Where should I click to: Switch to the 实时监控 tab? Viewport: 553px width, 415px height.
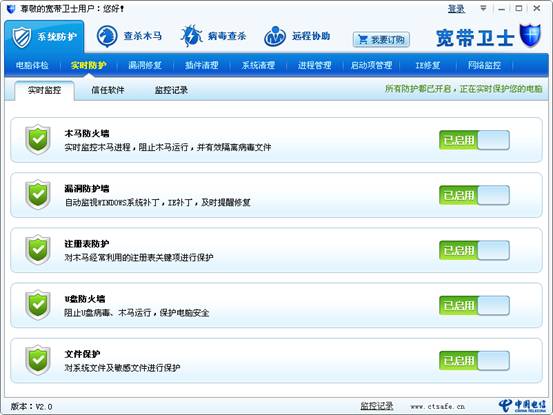[x=44, y=90]
